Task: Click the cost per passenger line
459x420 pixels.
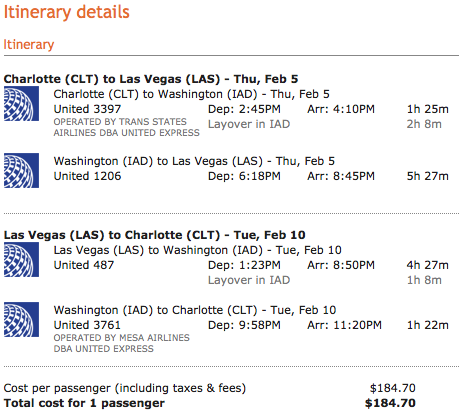Action: (x=209, y=388)
